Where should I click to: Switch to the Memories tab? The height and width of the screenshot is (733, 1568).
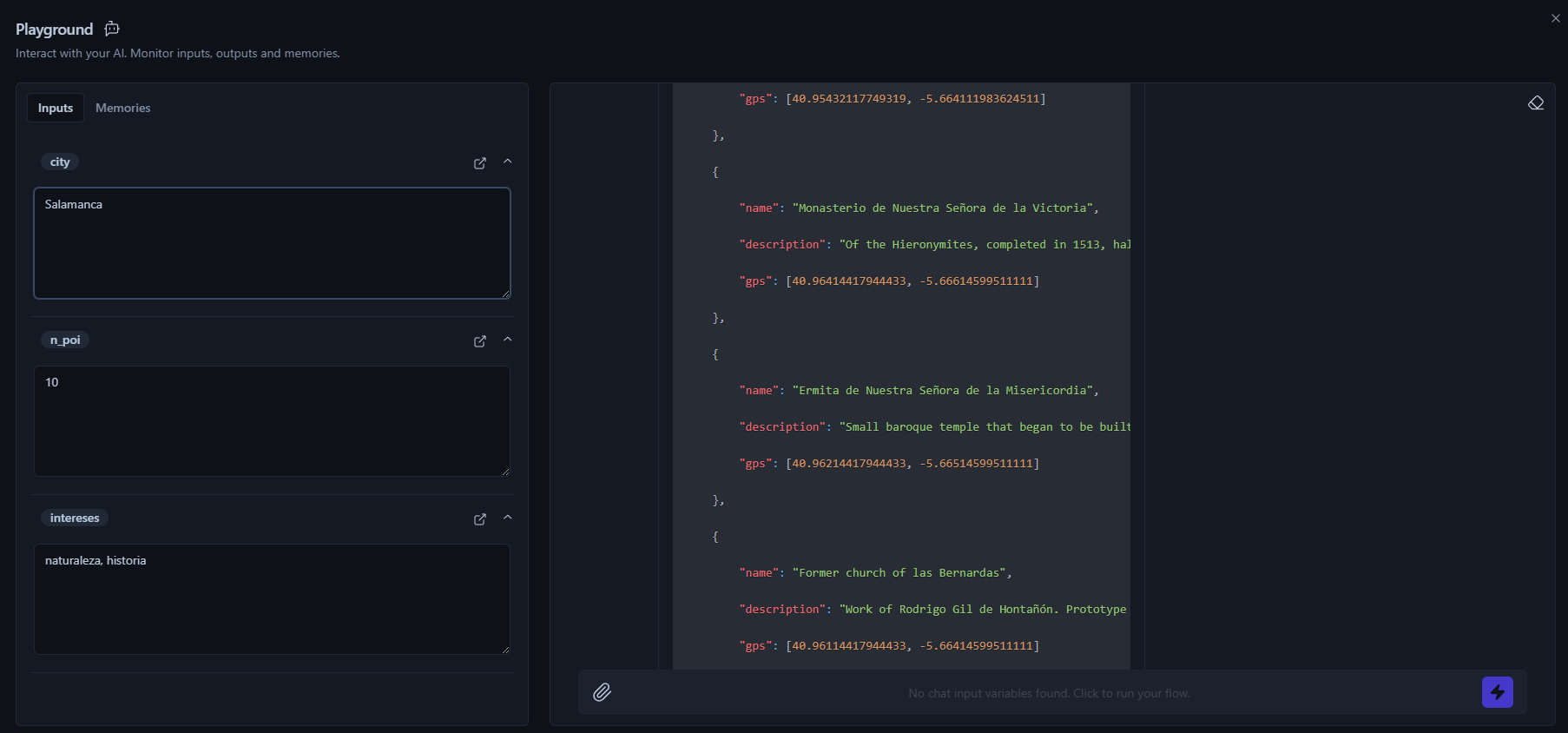pyautogui.click(x=123, y=108)
